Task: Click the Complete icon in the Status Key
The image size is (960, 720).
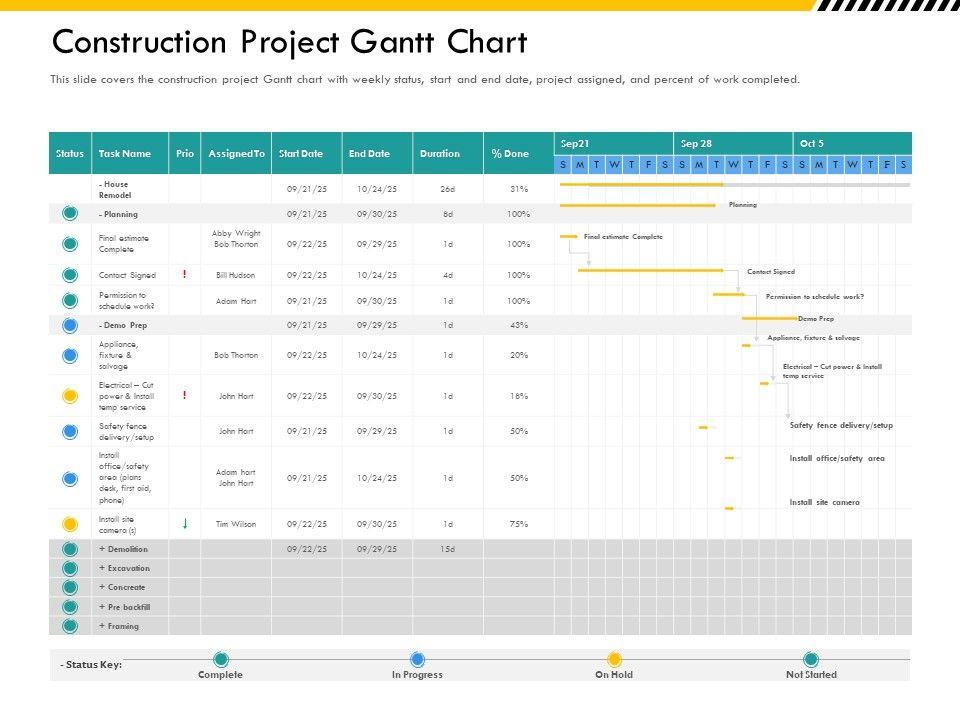Action: click(x=221, y=659)
